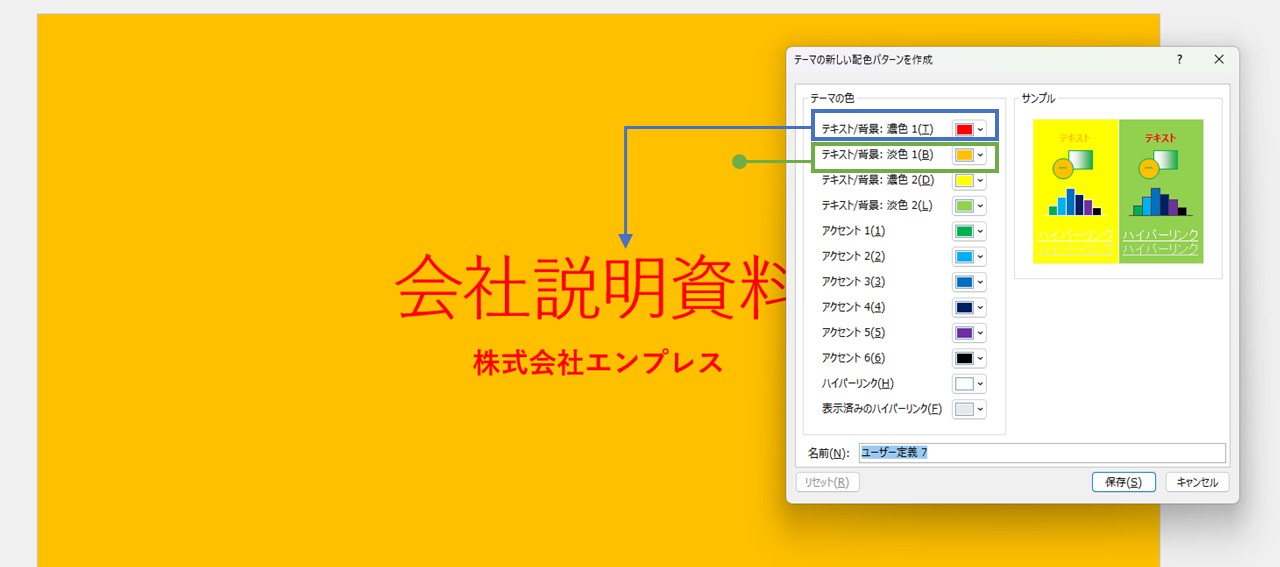Click the dark navy アクセント 4 swatch
This screenshot has width=1280, height=567.
click(964, 308)
